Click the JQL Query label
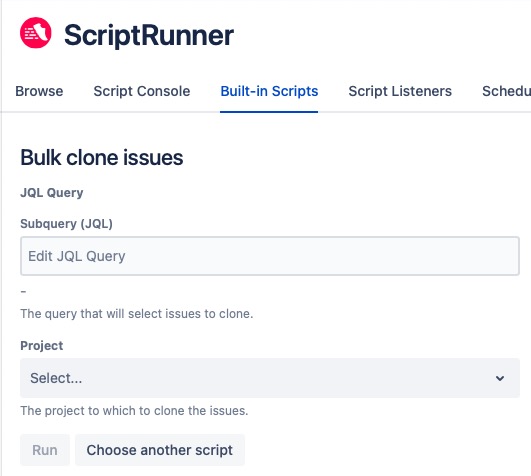Image resolution: width=531 pixels, height=476 pixels. (x=51, y=193)
